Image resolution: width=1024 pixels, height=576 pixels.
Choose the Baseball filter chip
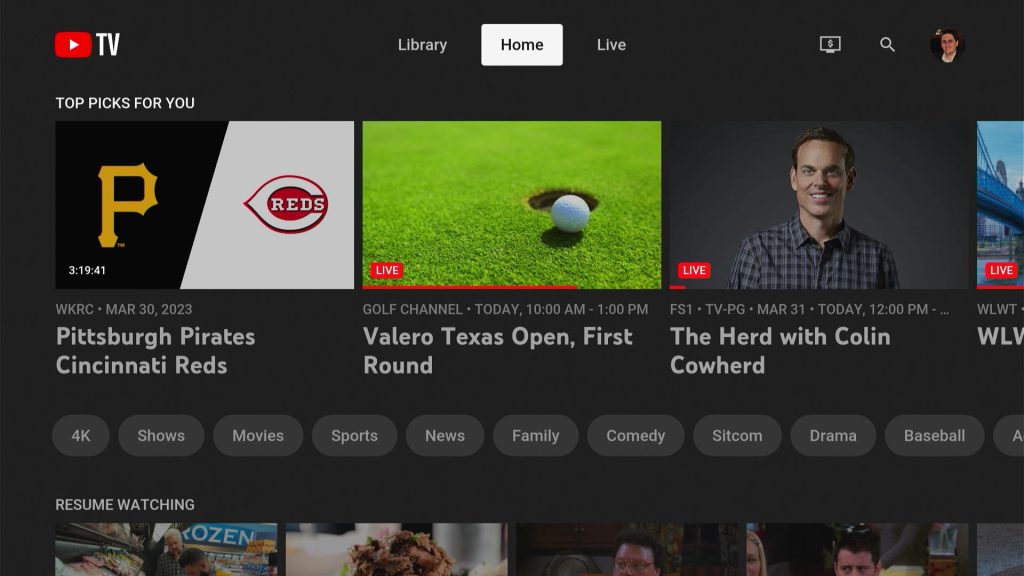coord(934,436)
